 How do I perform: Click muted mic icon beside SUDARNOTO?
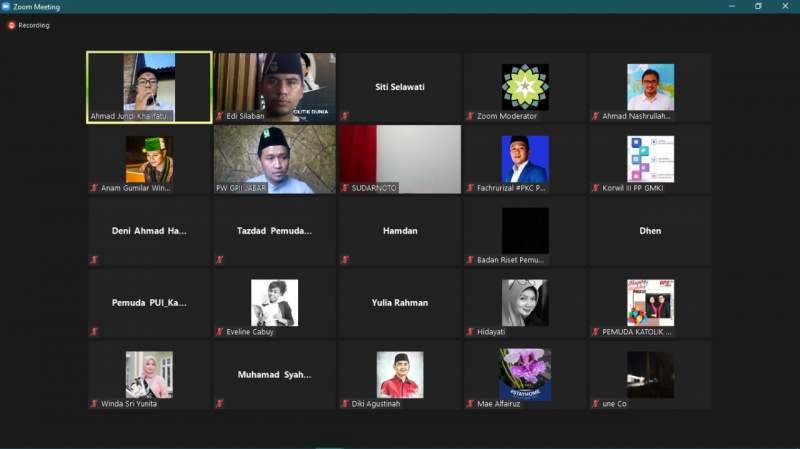click(345, 188)
